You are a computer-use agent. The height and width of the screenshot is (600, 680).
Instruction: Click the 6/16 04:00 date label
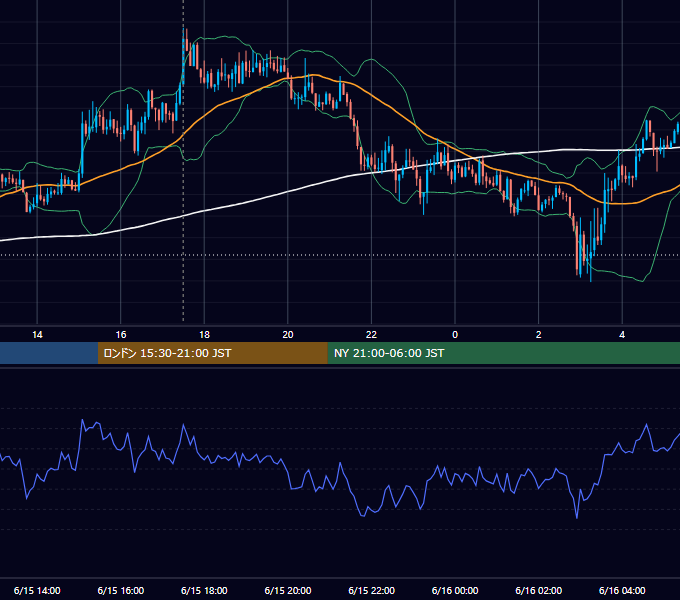click(x=622, y=590)
